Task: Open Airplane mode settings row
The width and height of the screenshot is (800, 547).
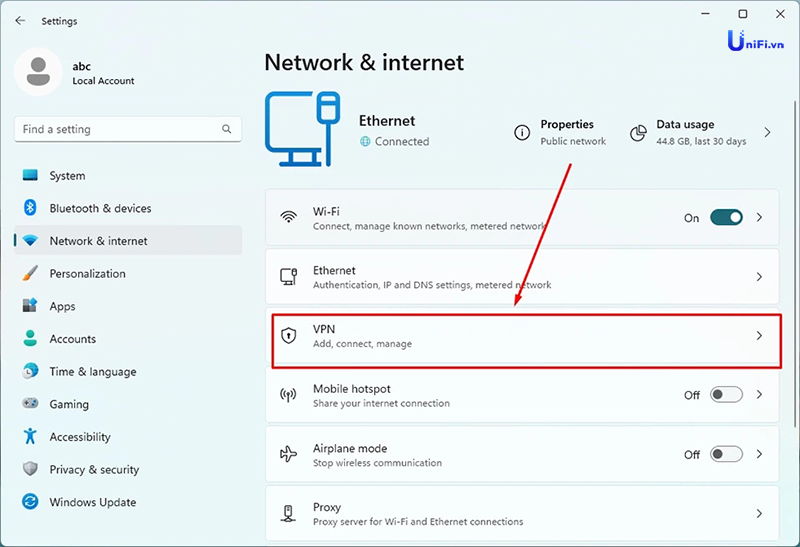Action: [522, 454]
